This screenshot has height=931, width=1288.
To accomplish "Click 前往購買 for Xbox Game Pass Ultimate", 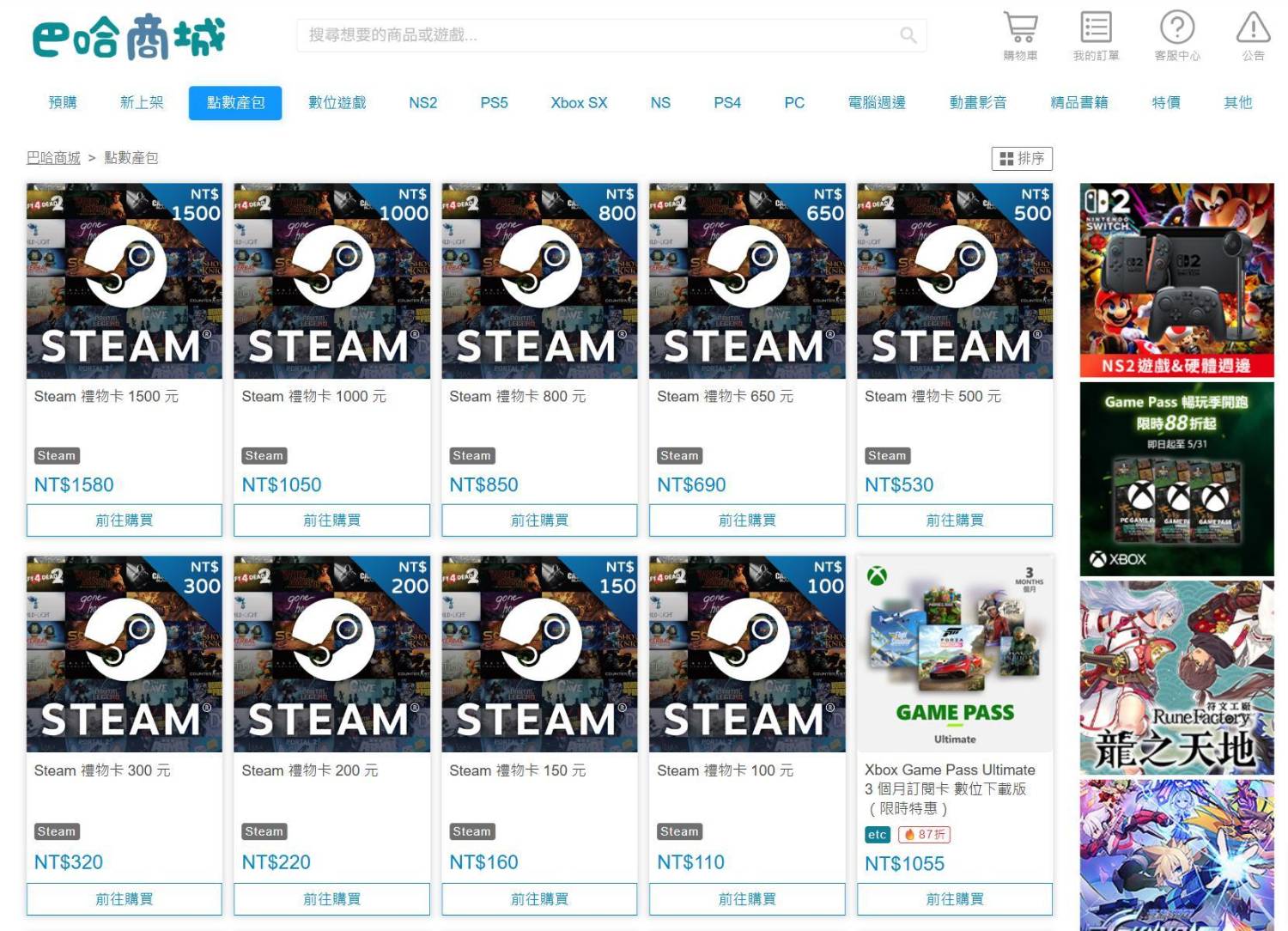I will coord(955,899).
